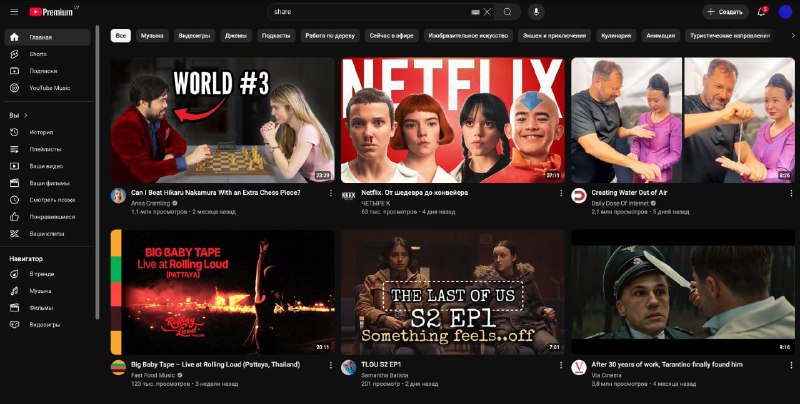Open История in sidebar
This screenshot has width=800, height=404.
(x=47, y=132)
